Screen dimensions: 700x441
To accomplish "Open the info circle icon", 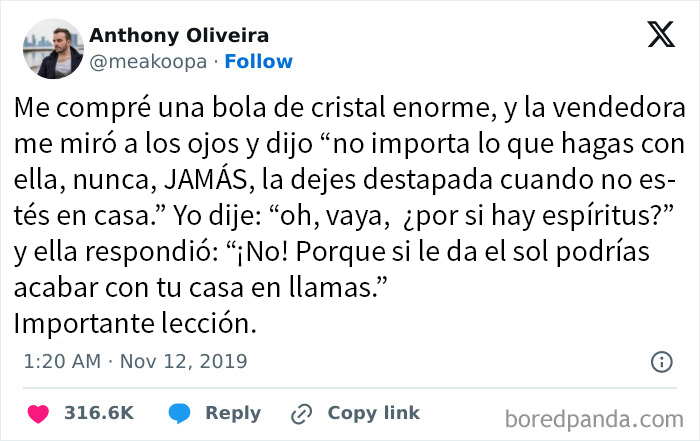I will 661,362.
